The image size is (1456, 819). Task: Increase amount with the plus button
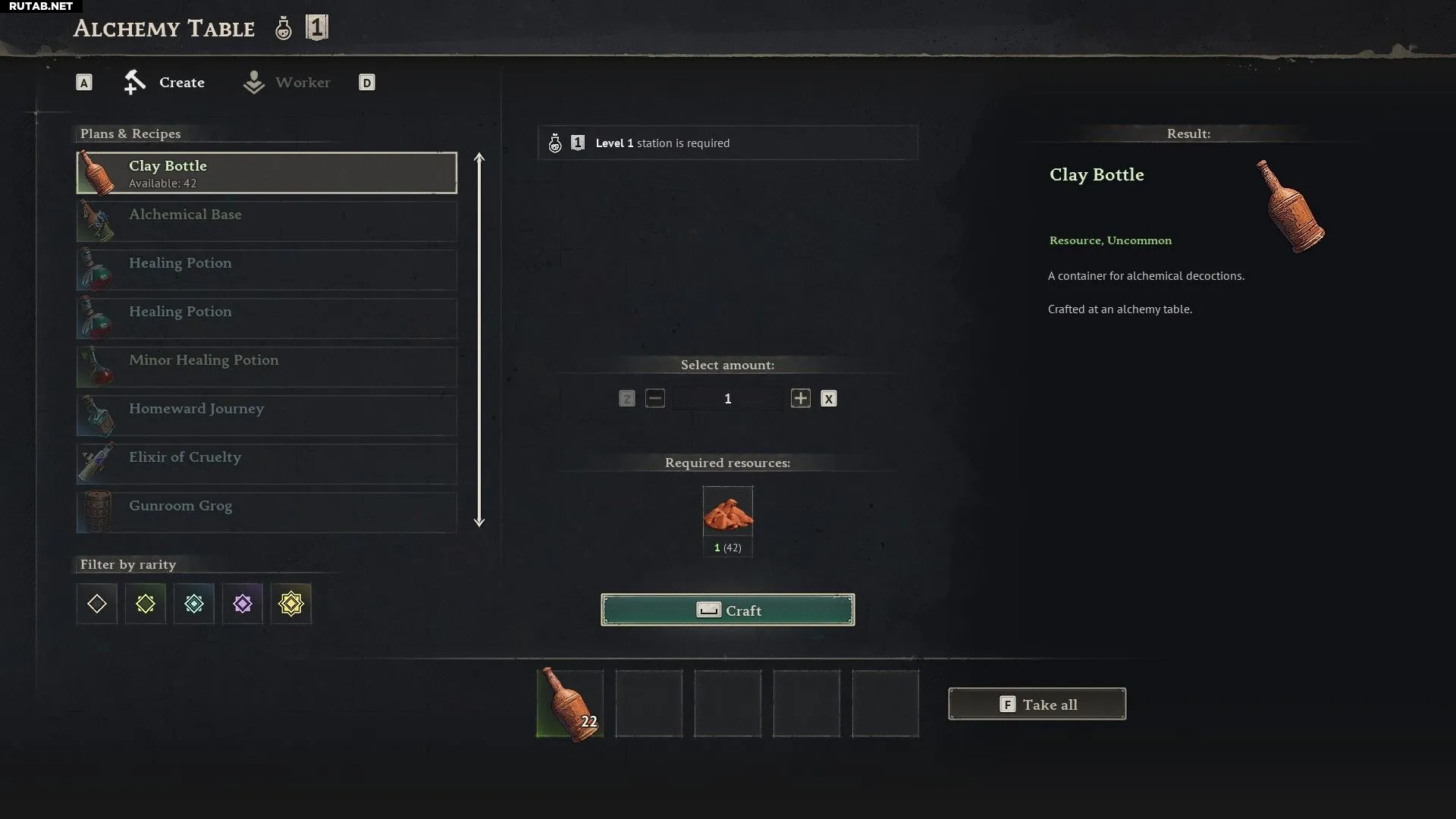[x=801, y=398]
